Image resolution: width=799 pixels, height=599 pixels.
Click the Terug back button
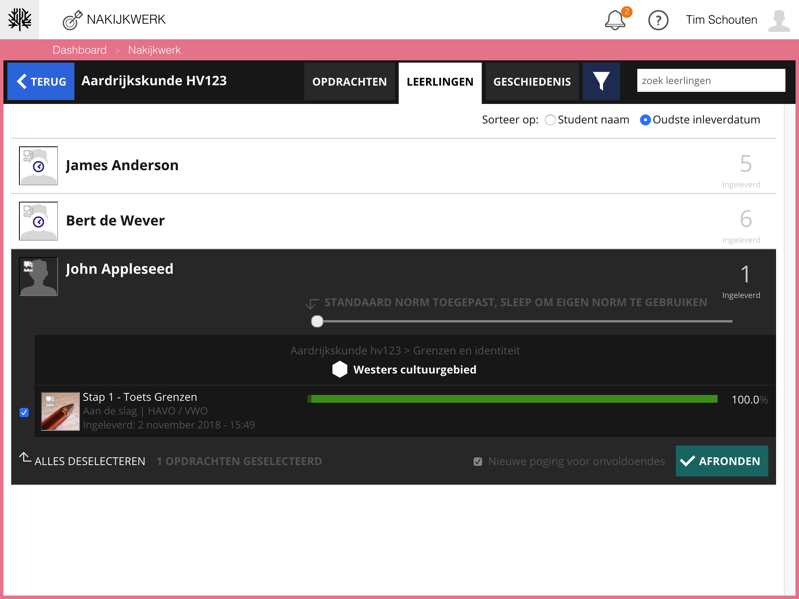tap(41, 82)
